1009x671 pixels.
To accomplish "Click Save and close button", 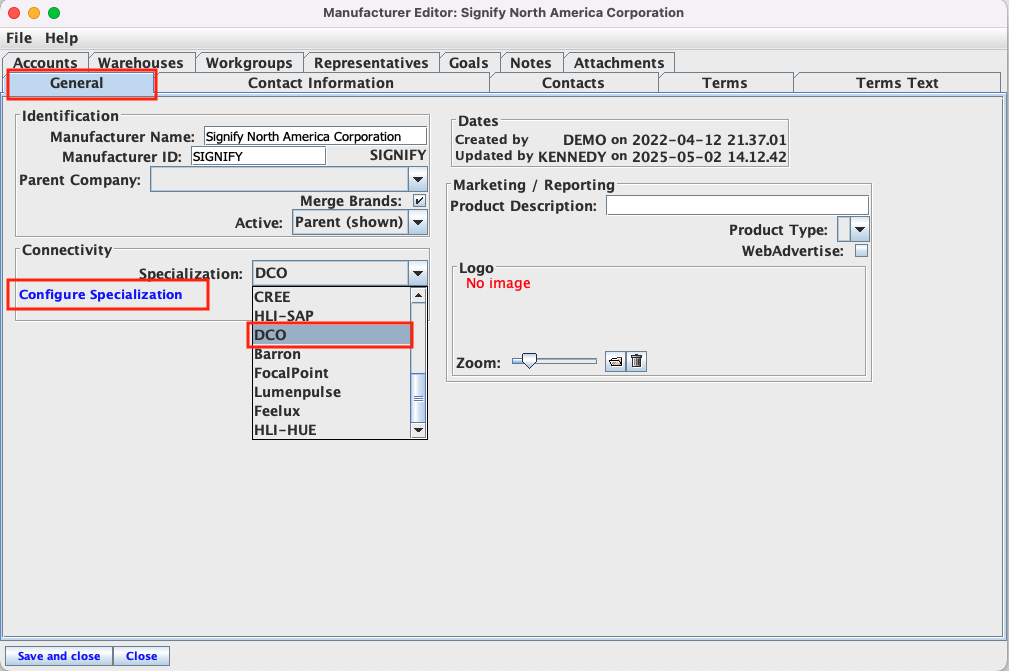I will pos(59,656).
